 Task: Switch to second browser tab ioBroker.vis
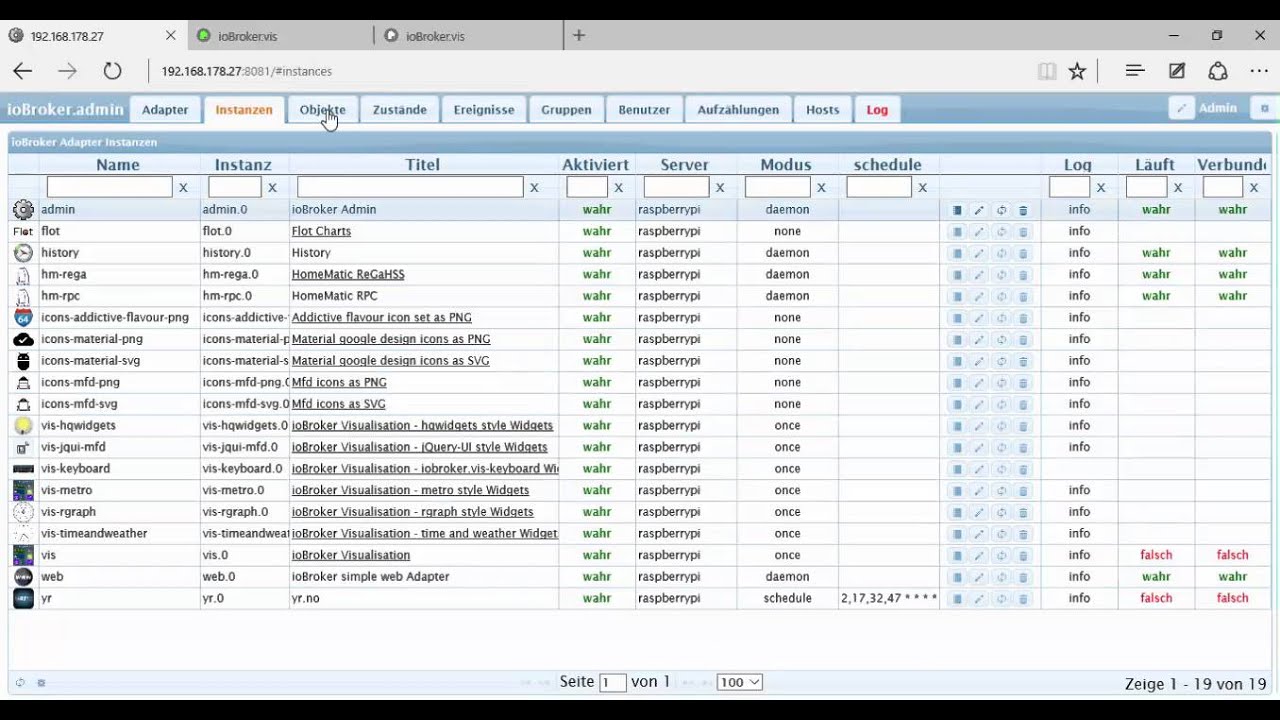(280, 36)
